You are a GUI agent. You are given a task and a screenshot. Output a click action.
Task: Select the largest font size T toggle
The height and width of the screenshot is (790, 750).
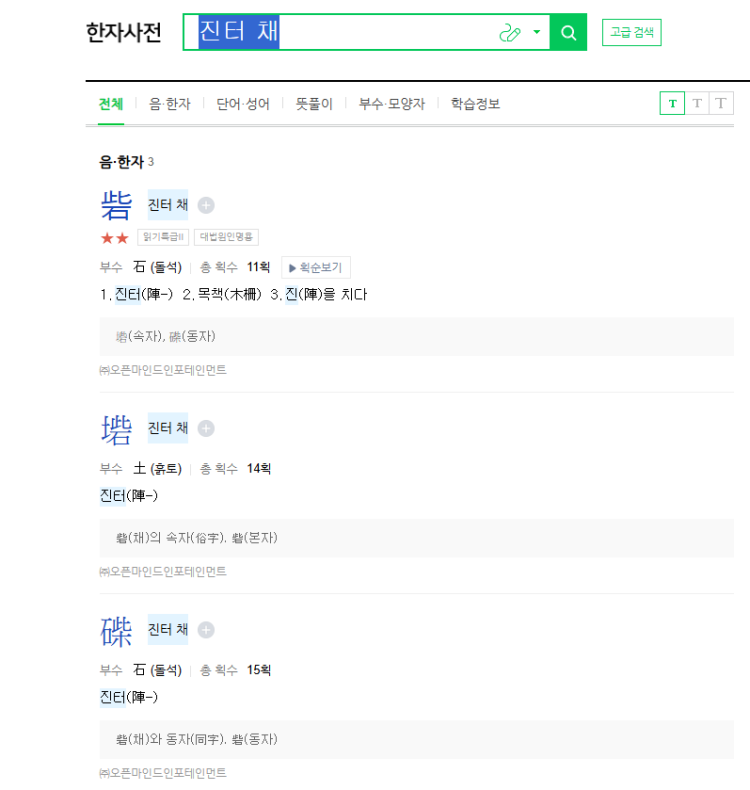pos(721,103)
